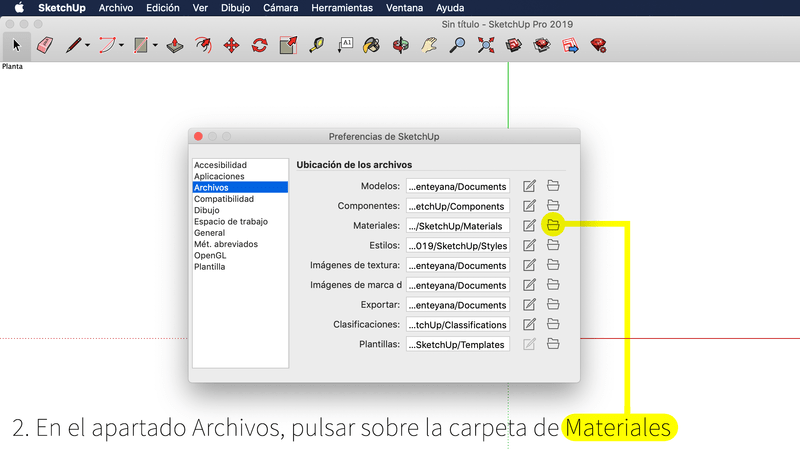This screenshot has width=800, height=450.
Task: Open the Extension Warehouse icon
Action: pos(542,45)
